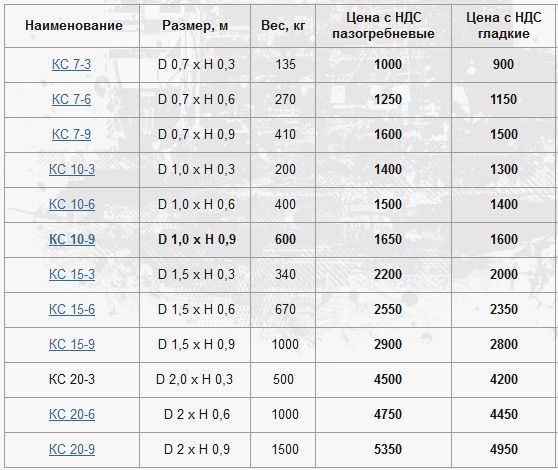The width and height of the screenshot is (558, 470).
Task: Open the КС 15-6 product link
Action: 72,310
